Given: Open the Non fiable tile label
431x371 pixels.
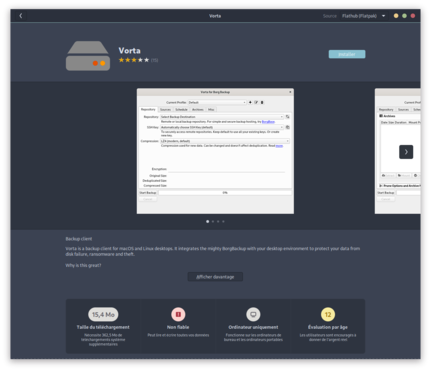Looking at the screenshot, I should (178, 327).
